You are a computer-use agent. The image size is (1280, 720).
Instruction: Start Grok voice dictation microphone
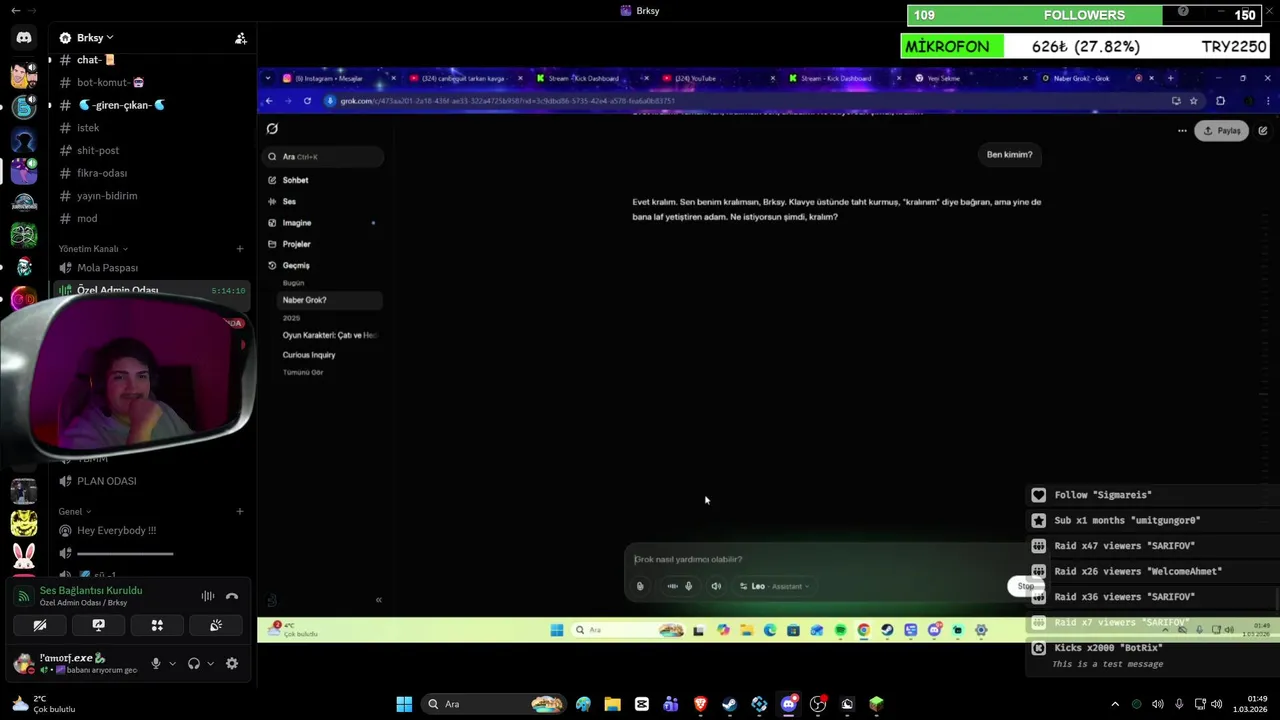pyautogui.click(x=688, y=587)
